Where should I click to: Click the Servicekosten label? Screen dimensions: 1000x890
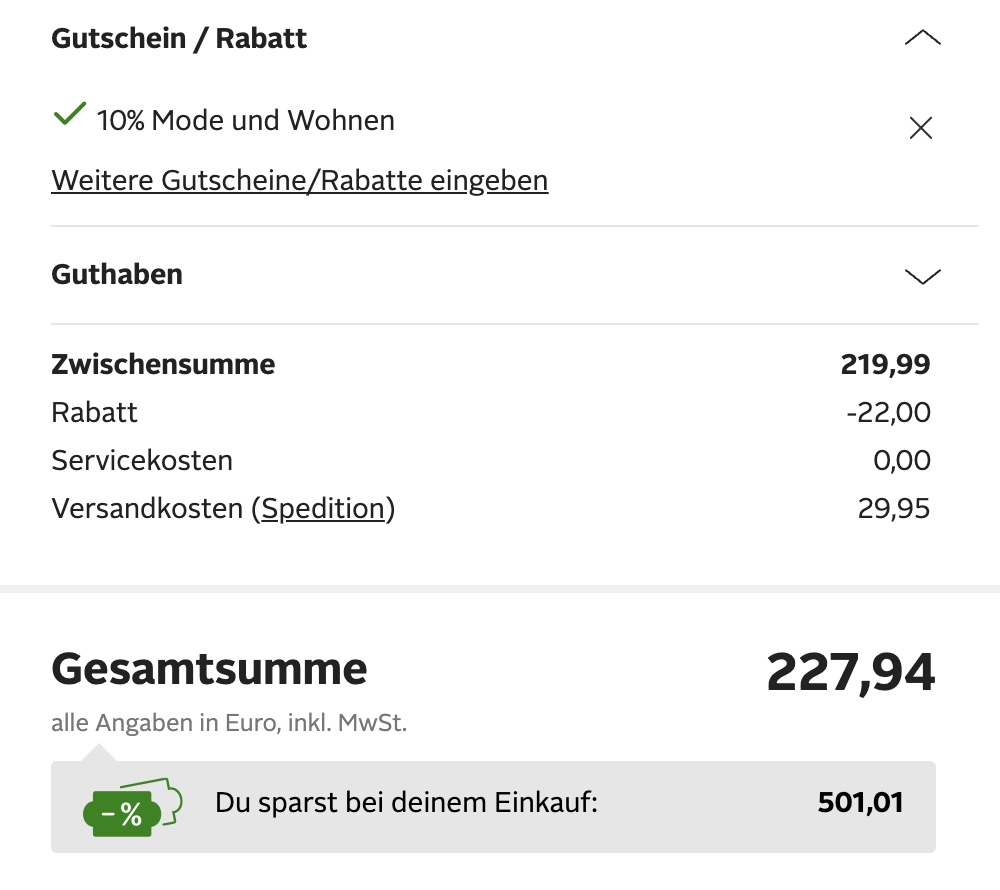tap(142, 461)
